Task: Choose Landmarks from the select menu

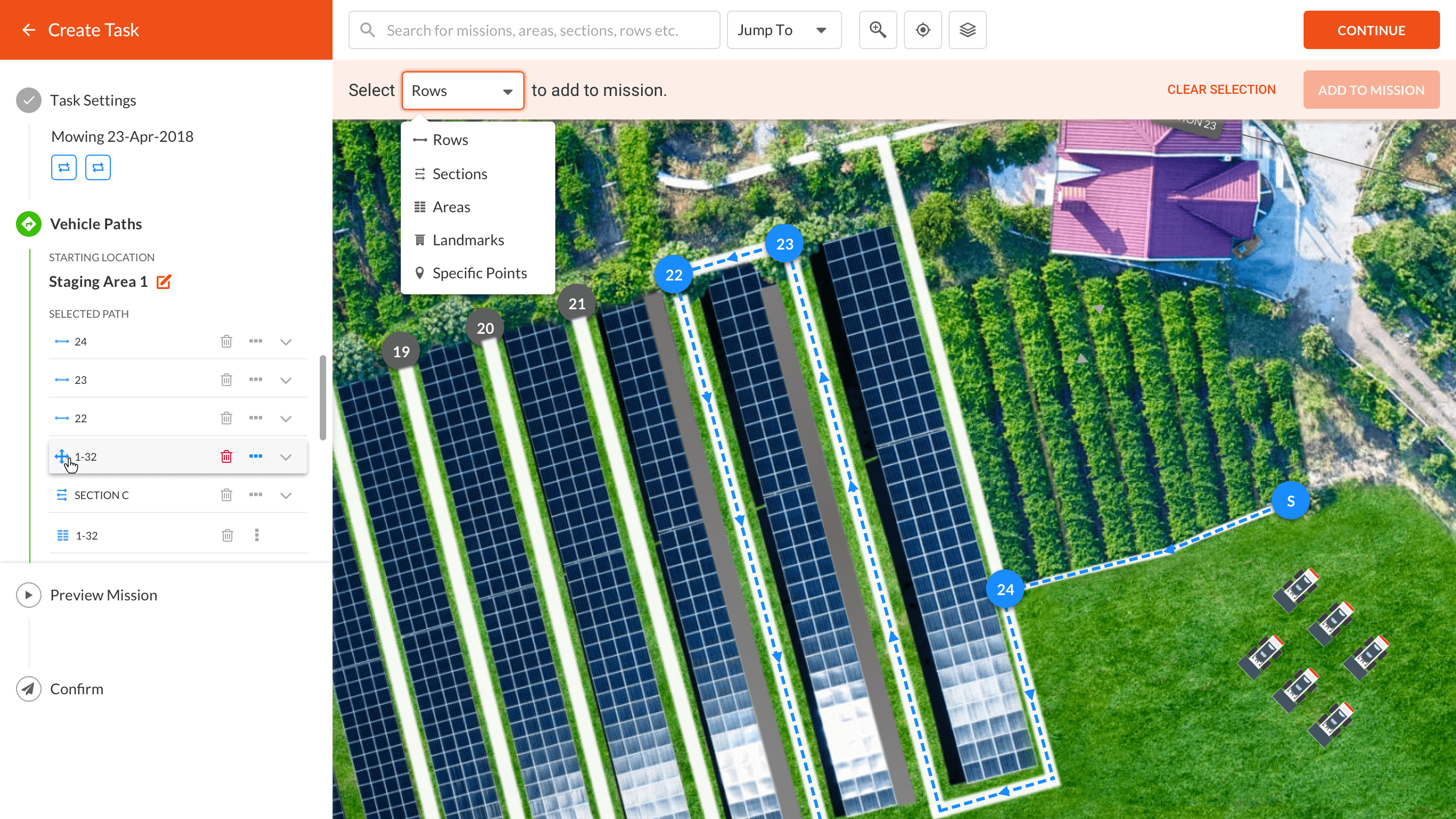Action: click(468, 240)
